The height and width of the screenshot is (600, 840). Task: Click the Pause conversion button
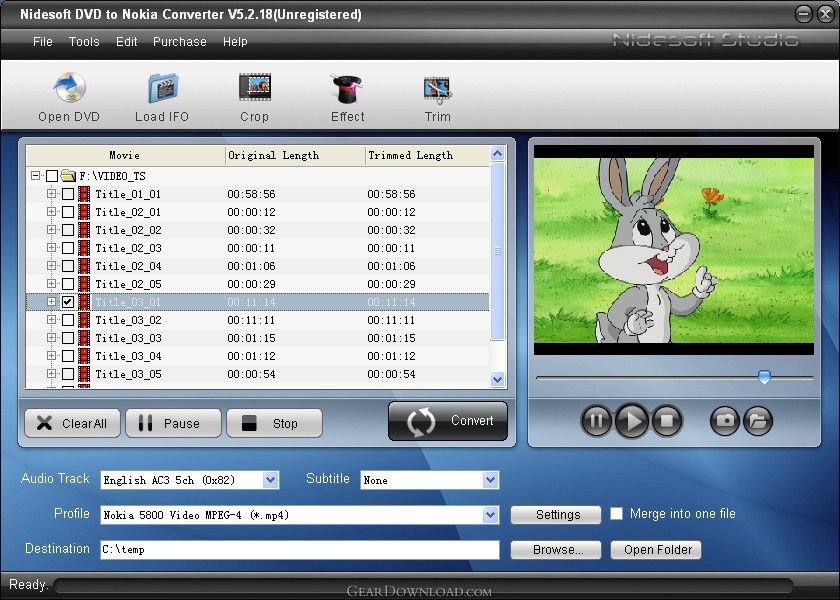tap(173, 423)
